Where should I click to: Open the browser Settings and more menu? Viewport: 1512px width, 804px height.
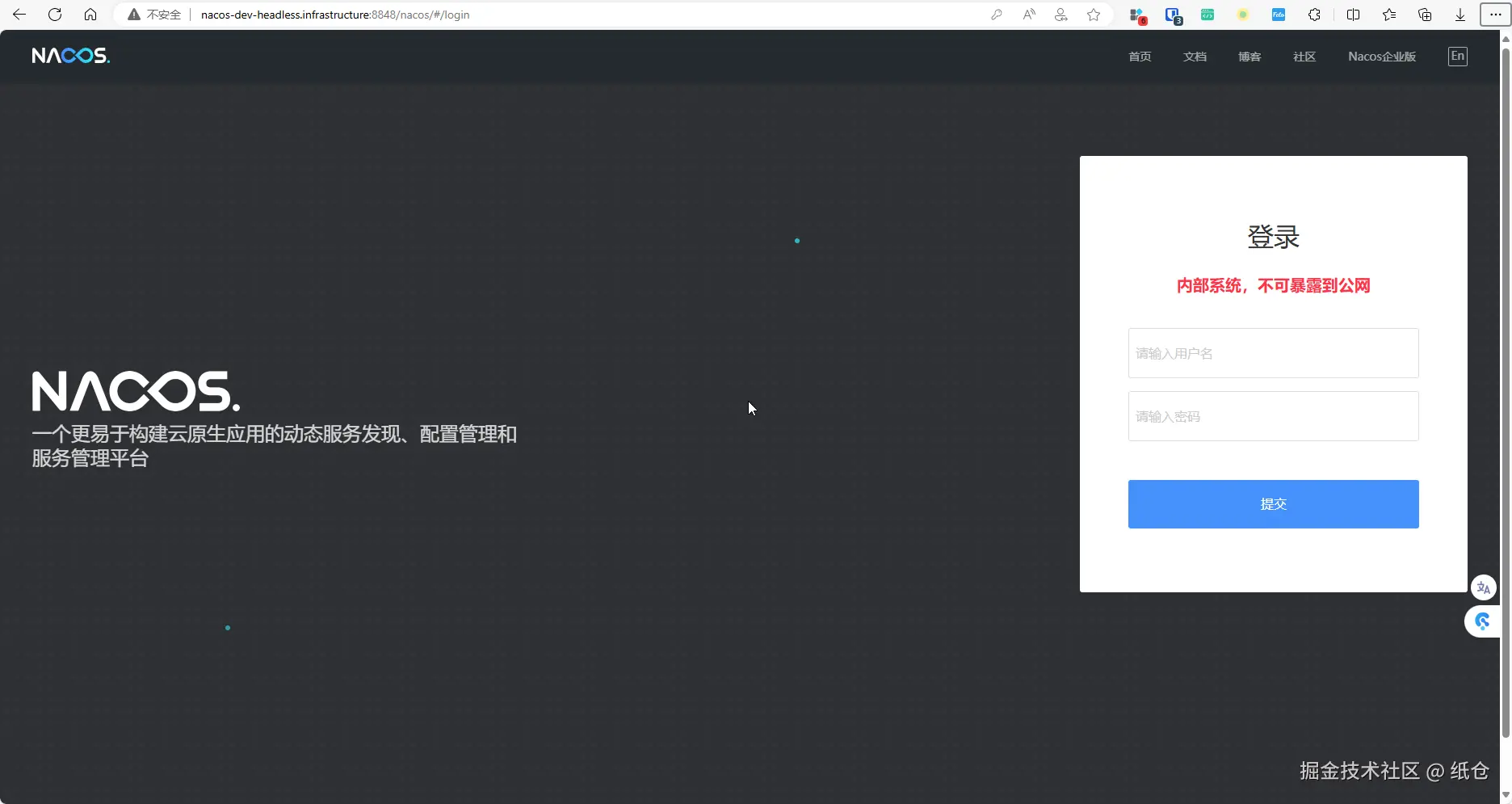1495,15
